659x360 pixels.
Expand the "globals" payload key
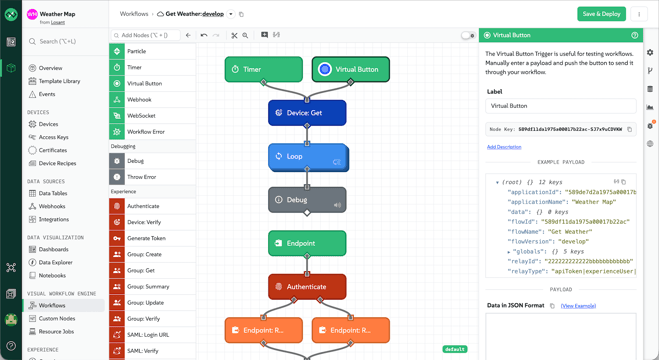point(509,252)
